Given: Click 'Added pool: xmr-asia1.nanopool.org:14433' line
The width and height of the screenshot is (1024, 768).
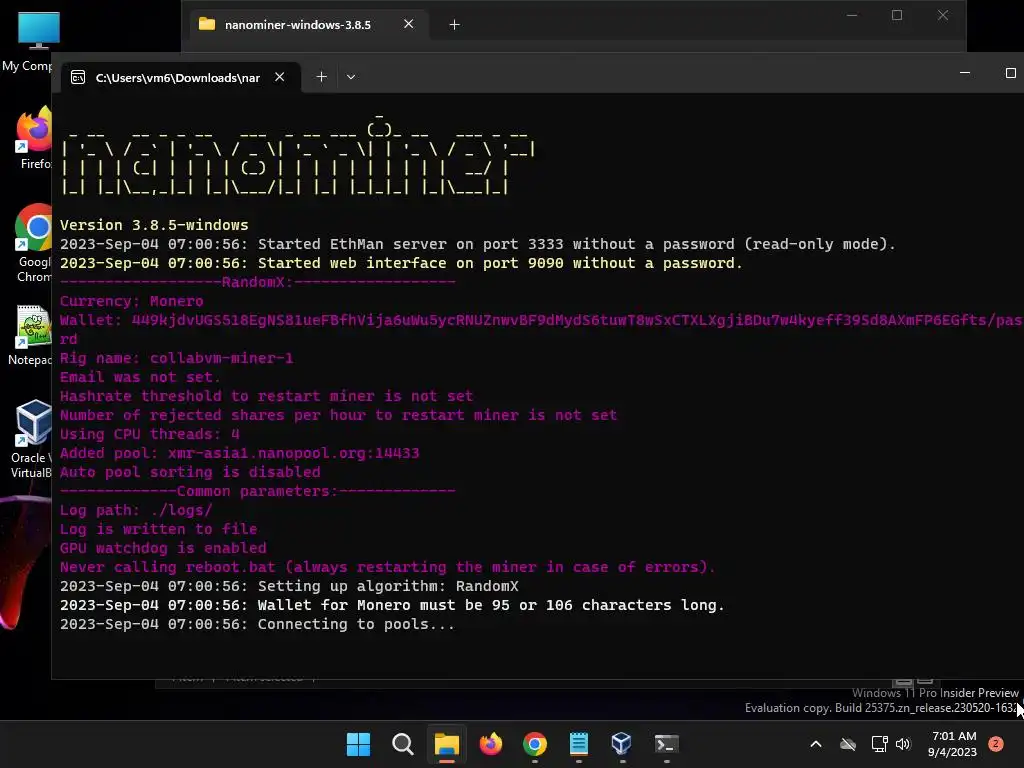Looking at the screenshot, I should [x=240, y=453].
